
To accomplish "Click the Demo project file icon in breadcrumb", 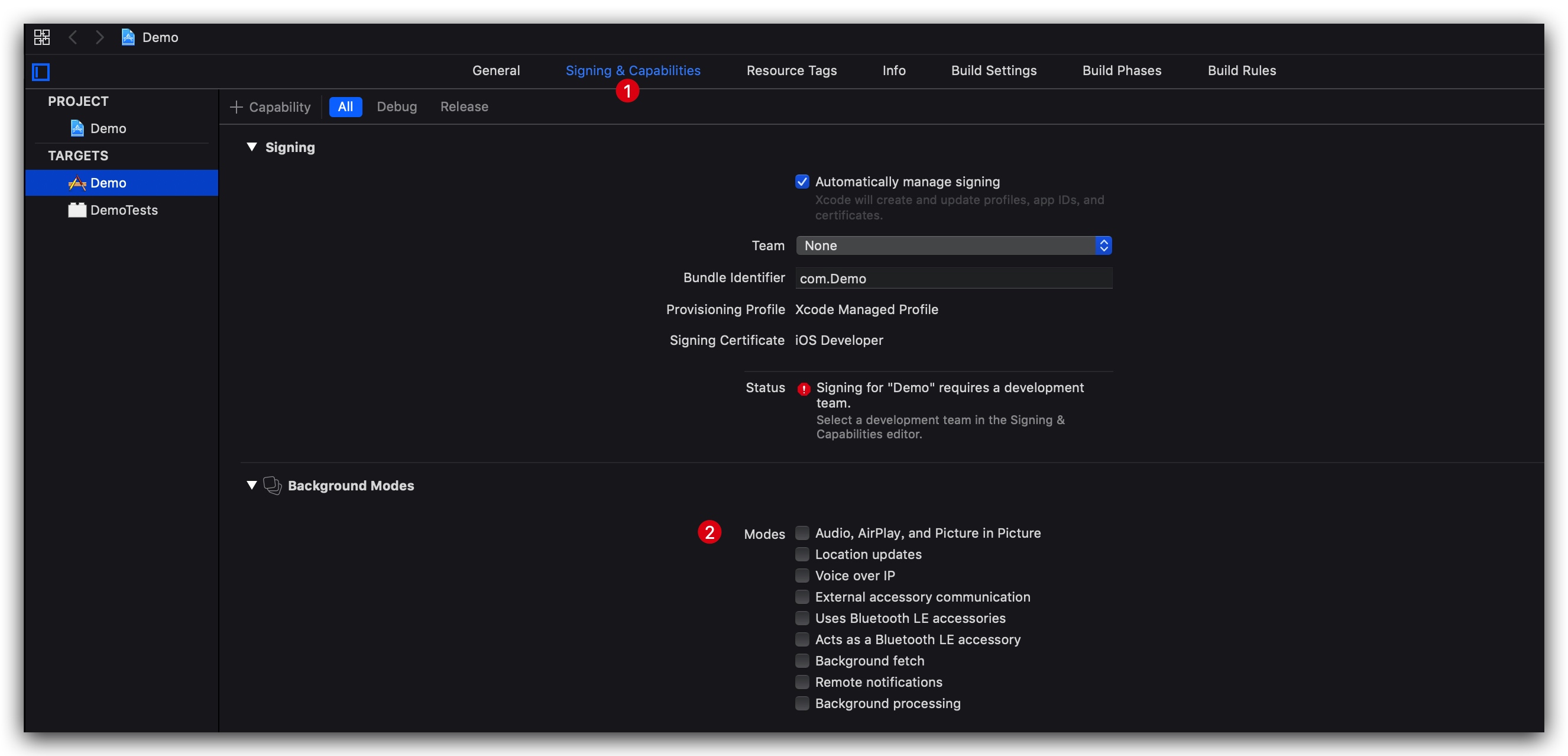I will tap(128, 37).
